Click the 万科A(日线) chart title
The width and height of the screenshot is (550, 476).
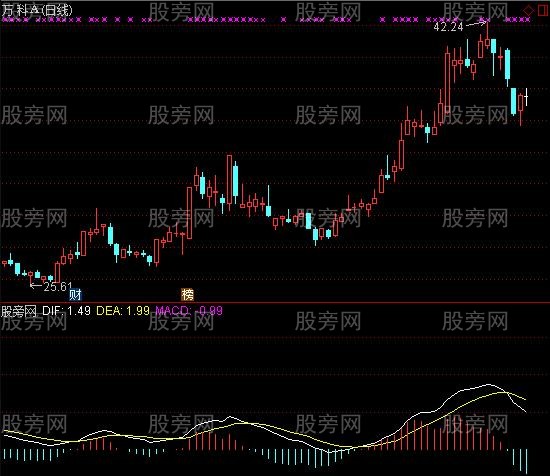point(37,11)
